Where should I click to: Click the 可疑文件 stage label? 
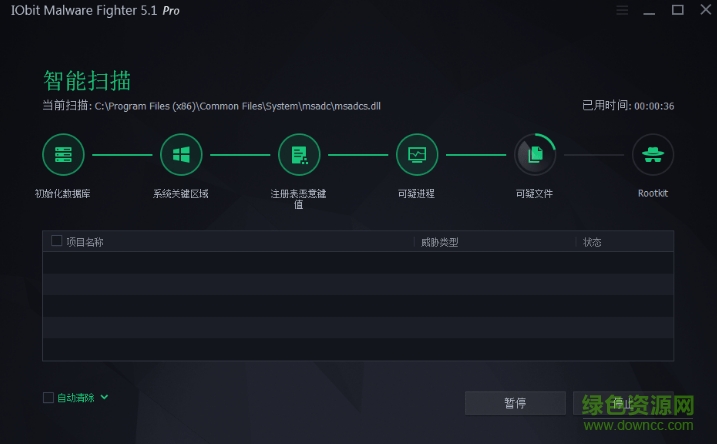[534, 194]
